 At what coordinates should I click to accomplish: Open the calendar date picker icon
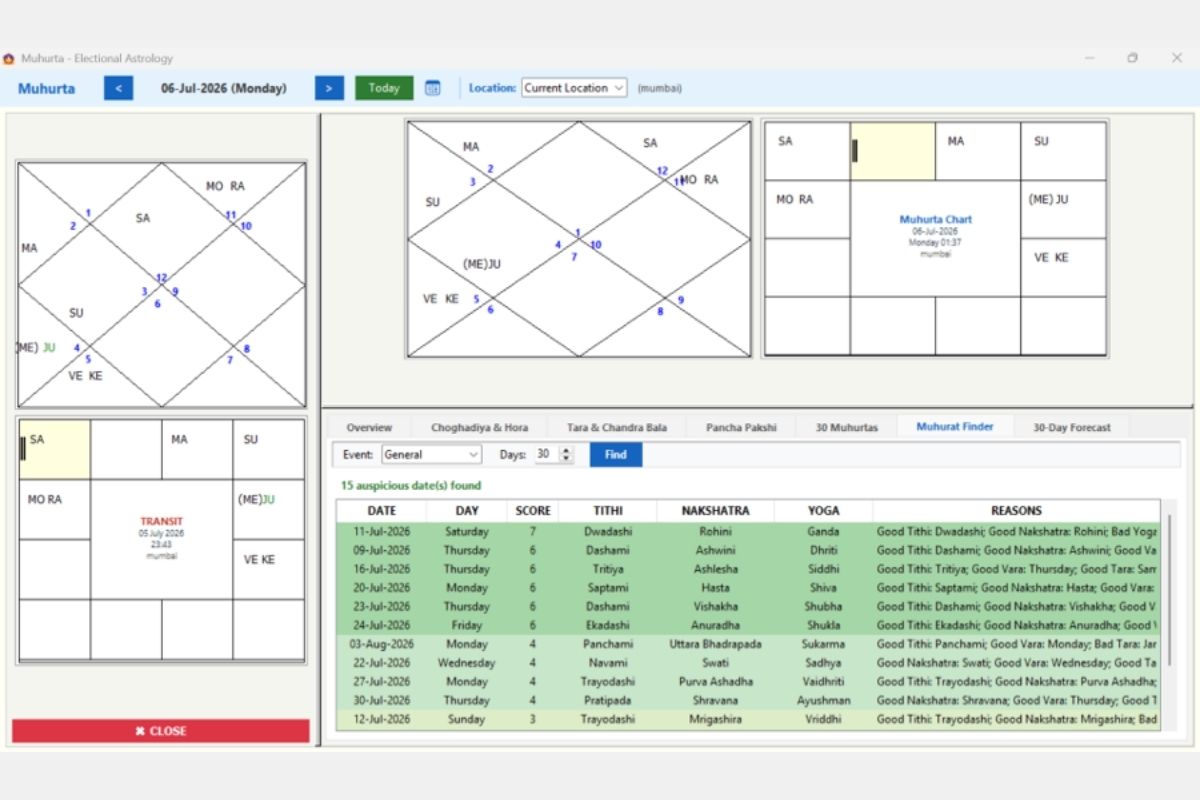coord(432,88)
